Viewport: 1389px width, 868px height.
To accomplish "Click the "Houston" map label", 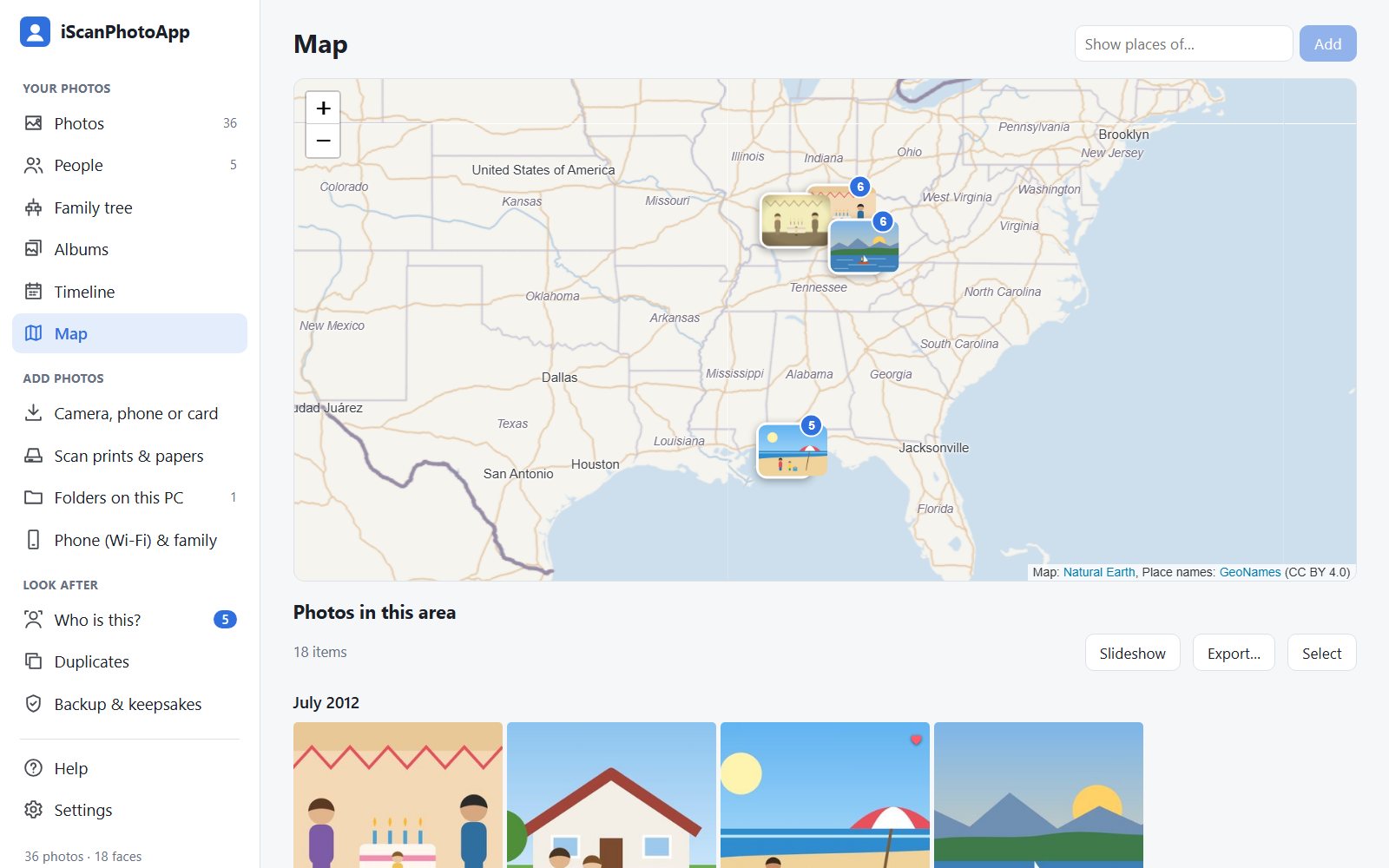I will (596, 464).
